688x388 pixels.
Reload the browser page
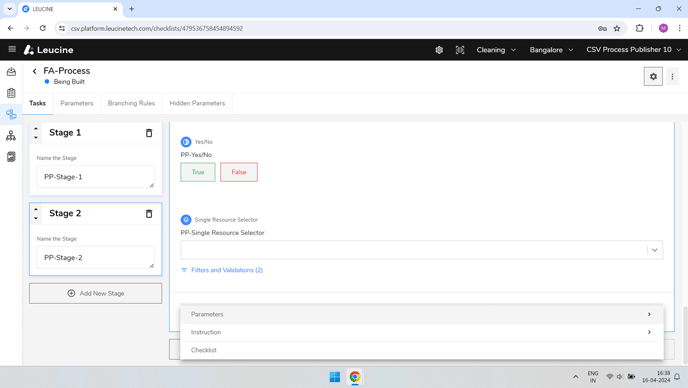43,28
